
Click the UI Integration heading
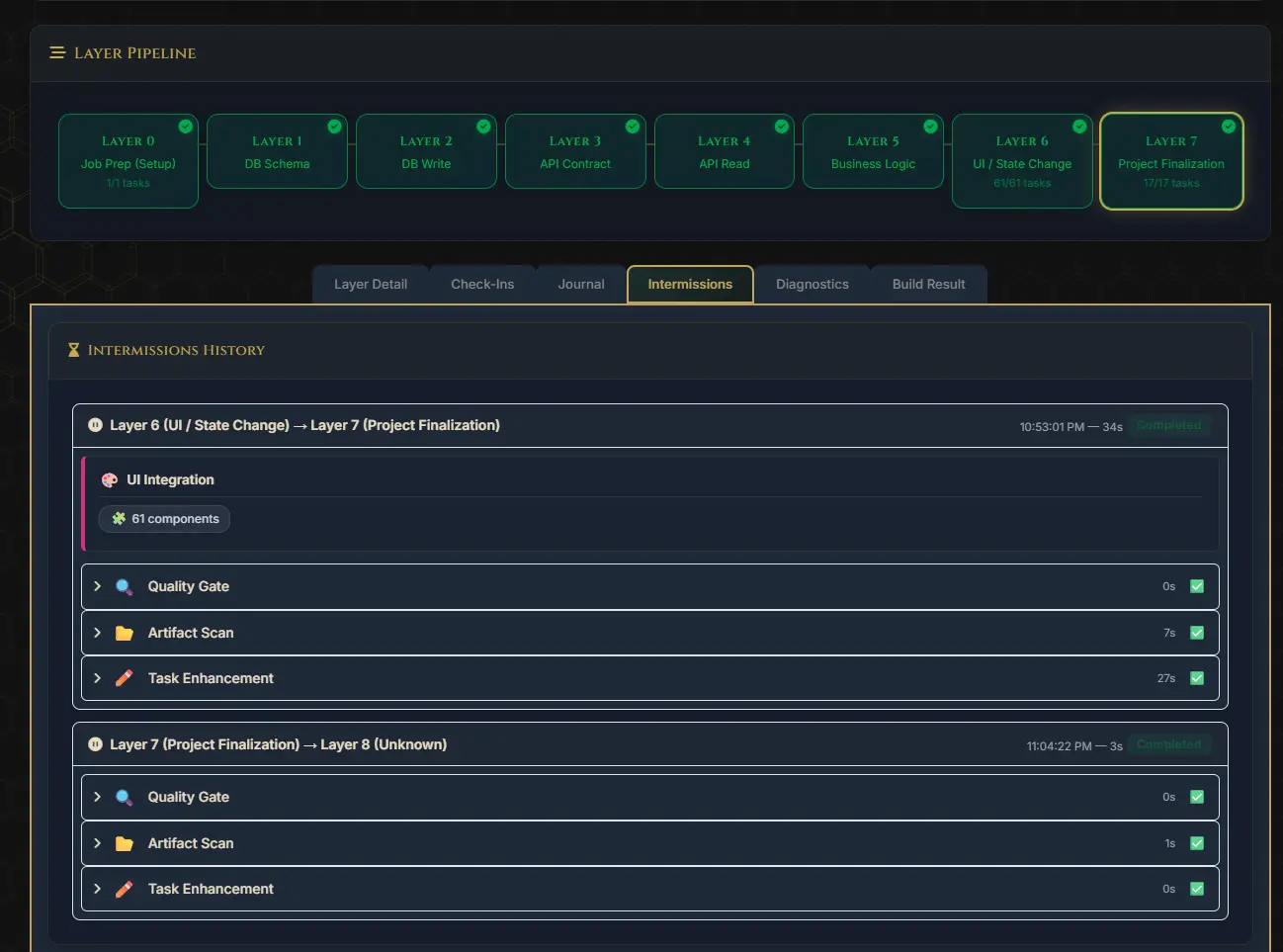170,479
